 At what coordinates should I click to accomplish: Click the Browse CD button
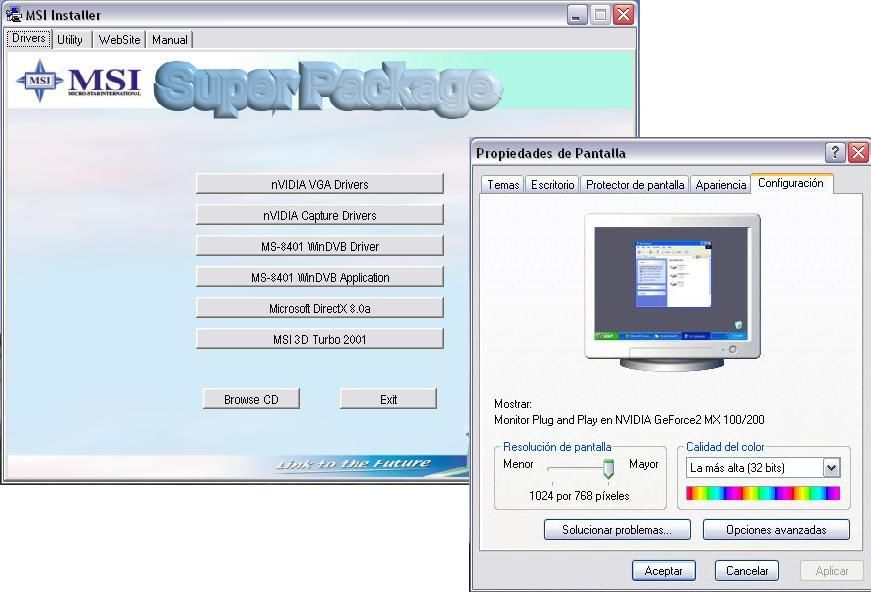click(251, 399)
